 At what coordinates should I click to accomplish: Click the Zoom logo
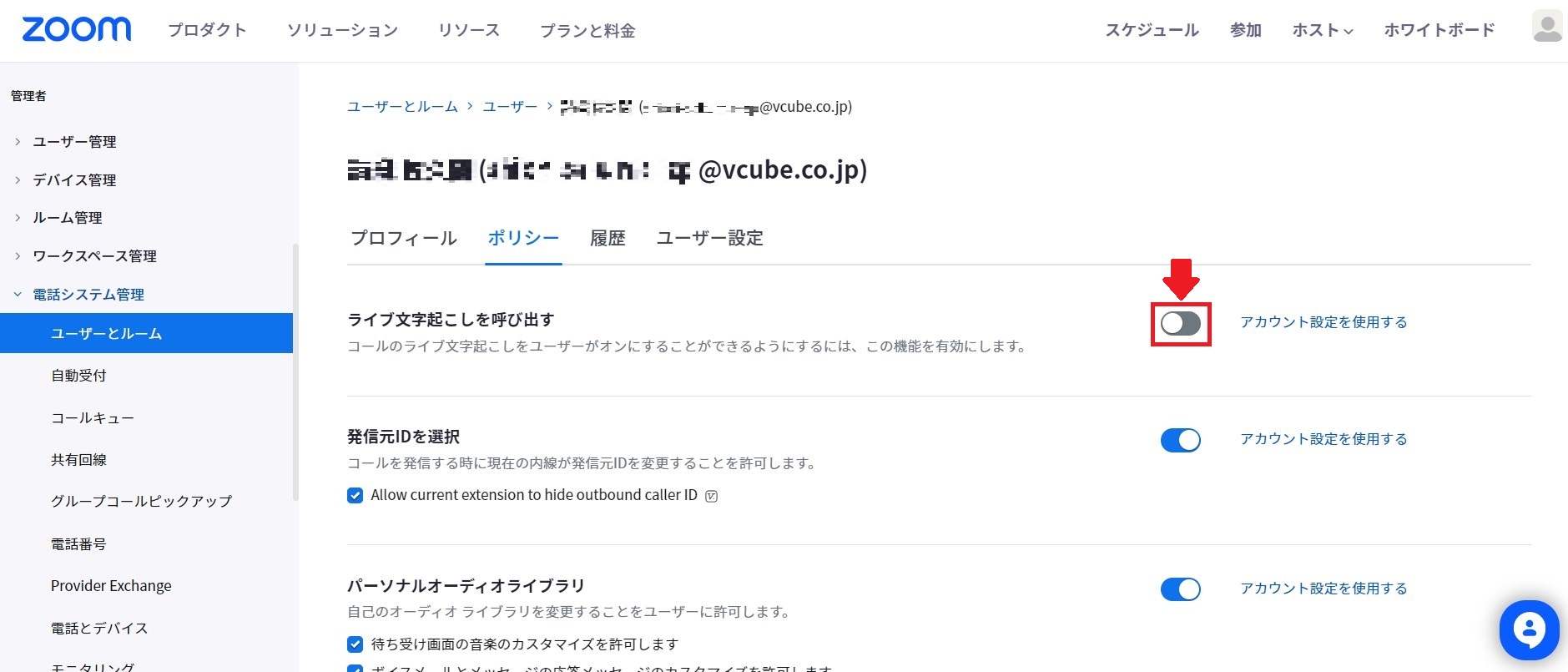(x=76, y=29)
